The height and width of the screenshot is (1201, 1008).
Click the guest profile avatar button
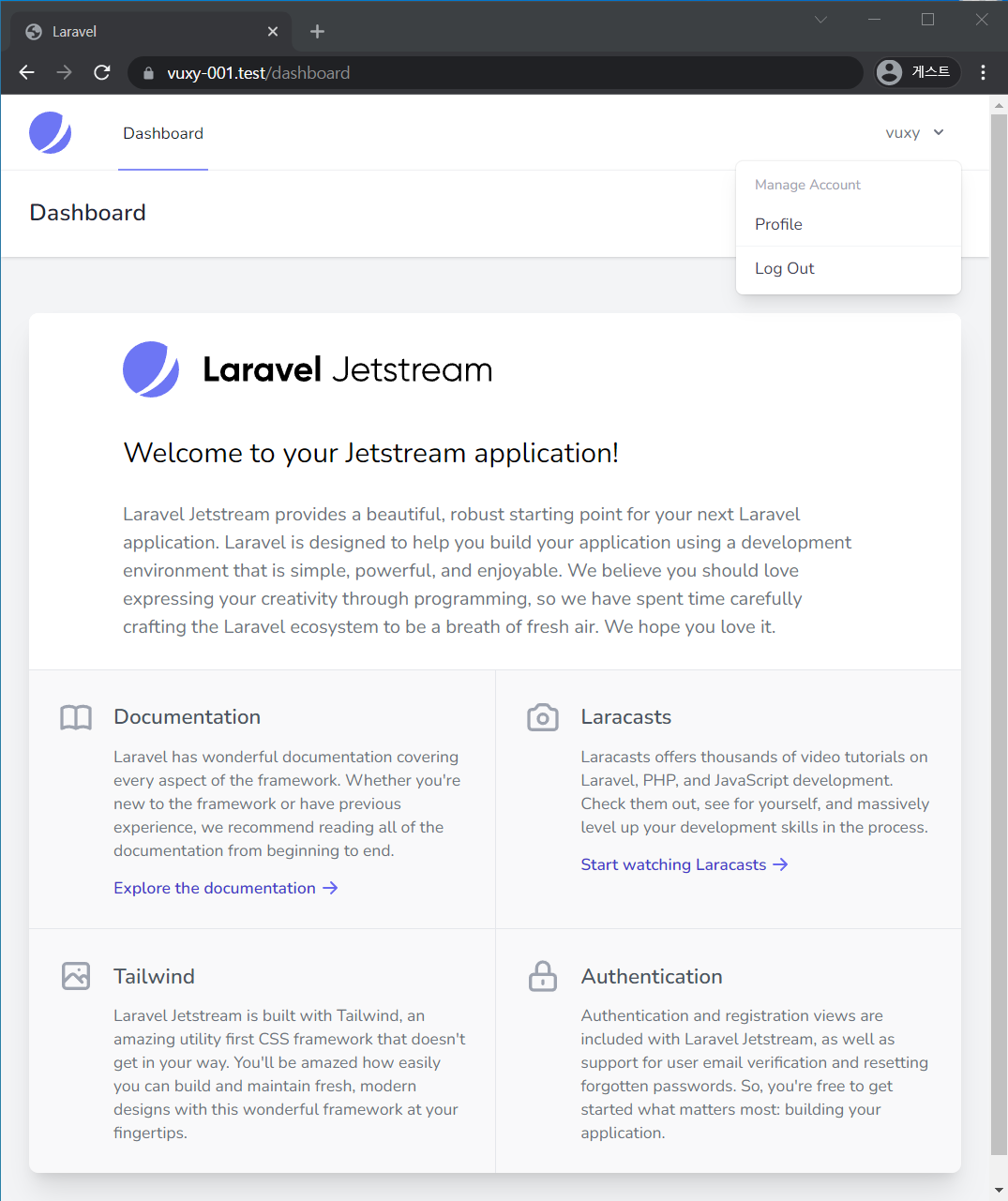917,72
